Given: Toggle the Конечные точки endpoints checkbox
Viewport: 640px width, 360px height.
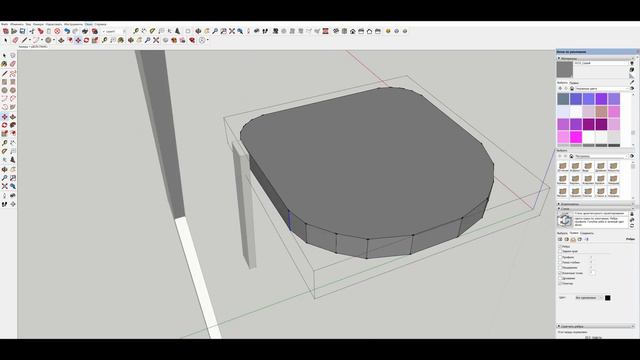Looking at the screenshot, I should 560,273.
